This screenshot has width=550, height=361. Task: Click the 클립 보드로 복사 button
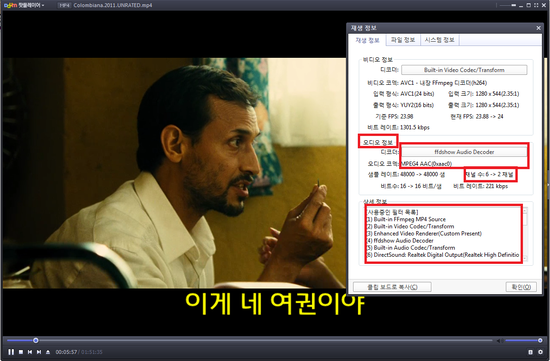pos(392,287)
